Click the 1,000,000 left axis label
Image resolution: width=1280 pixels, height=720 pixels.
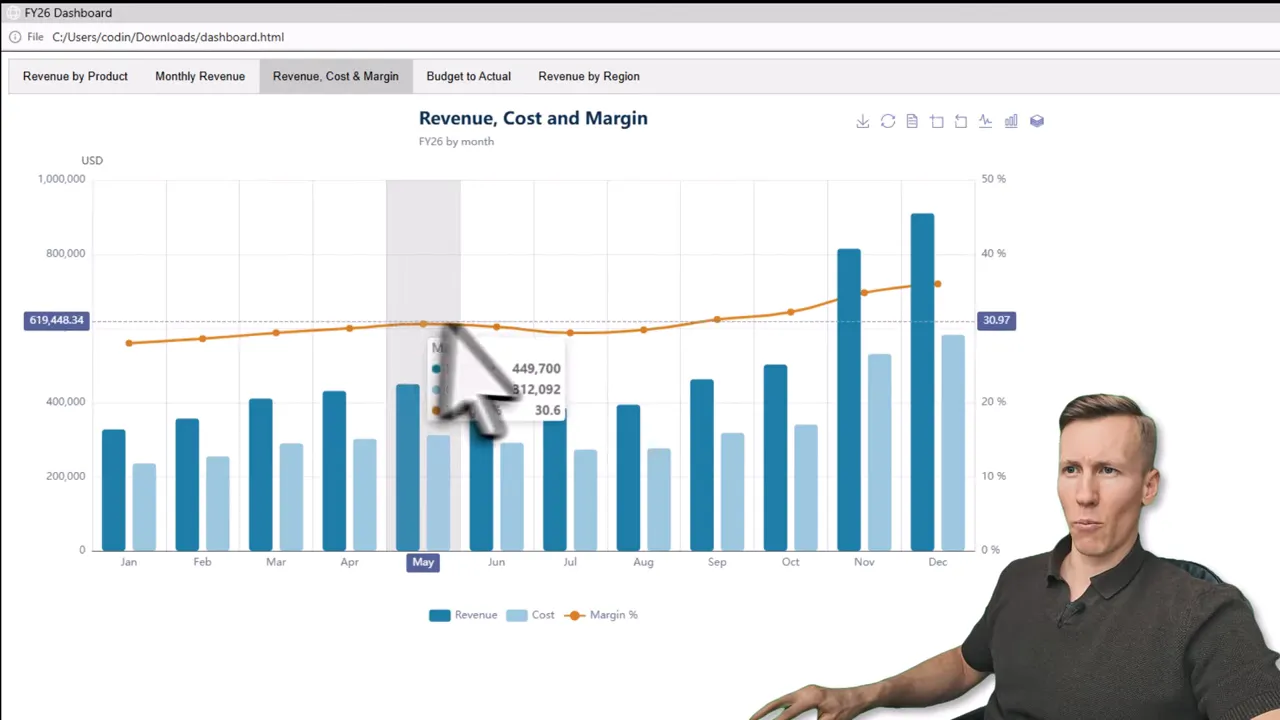[x=61, y=179]
